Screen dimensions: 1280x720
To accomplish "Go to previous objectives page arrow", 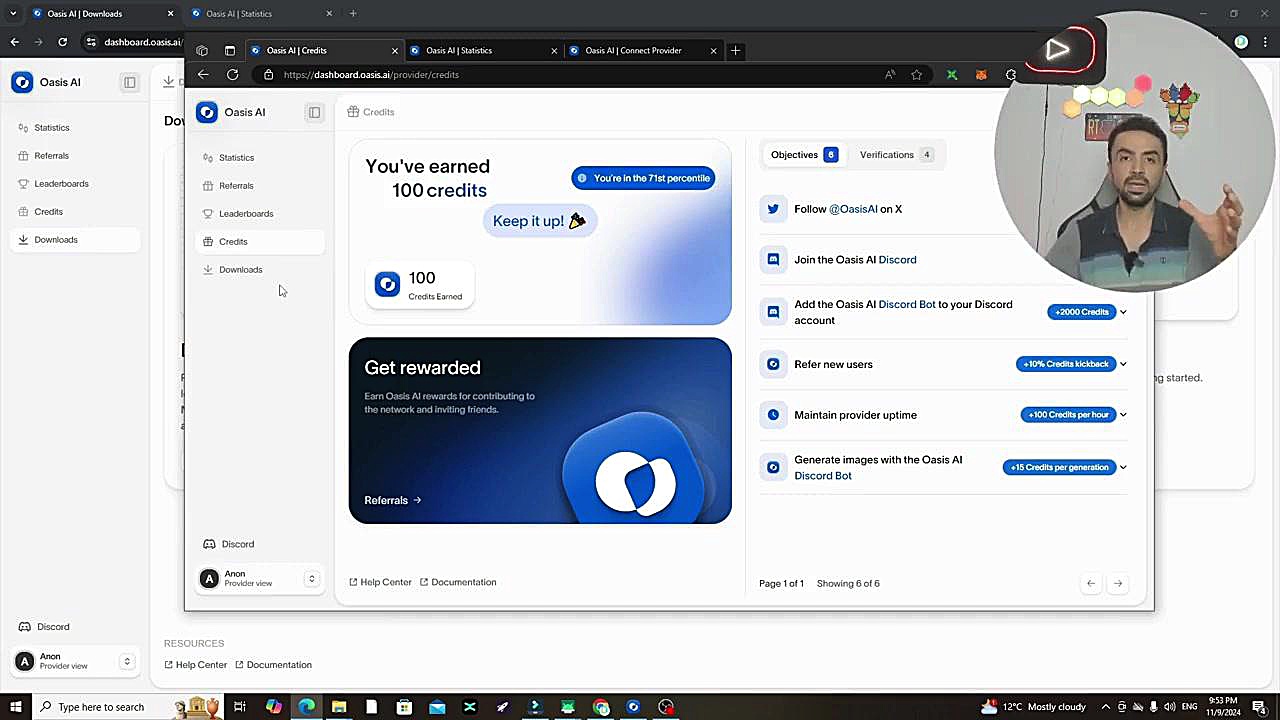I will pos(1091,583).
